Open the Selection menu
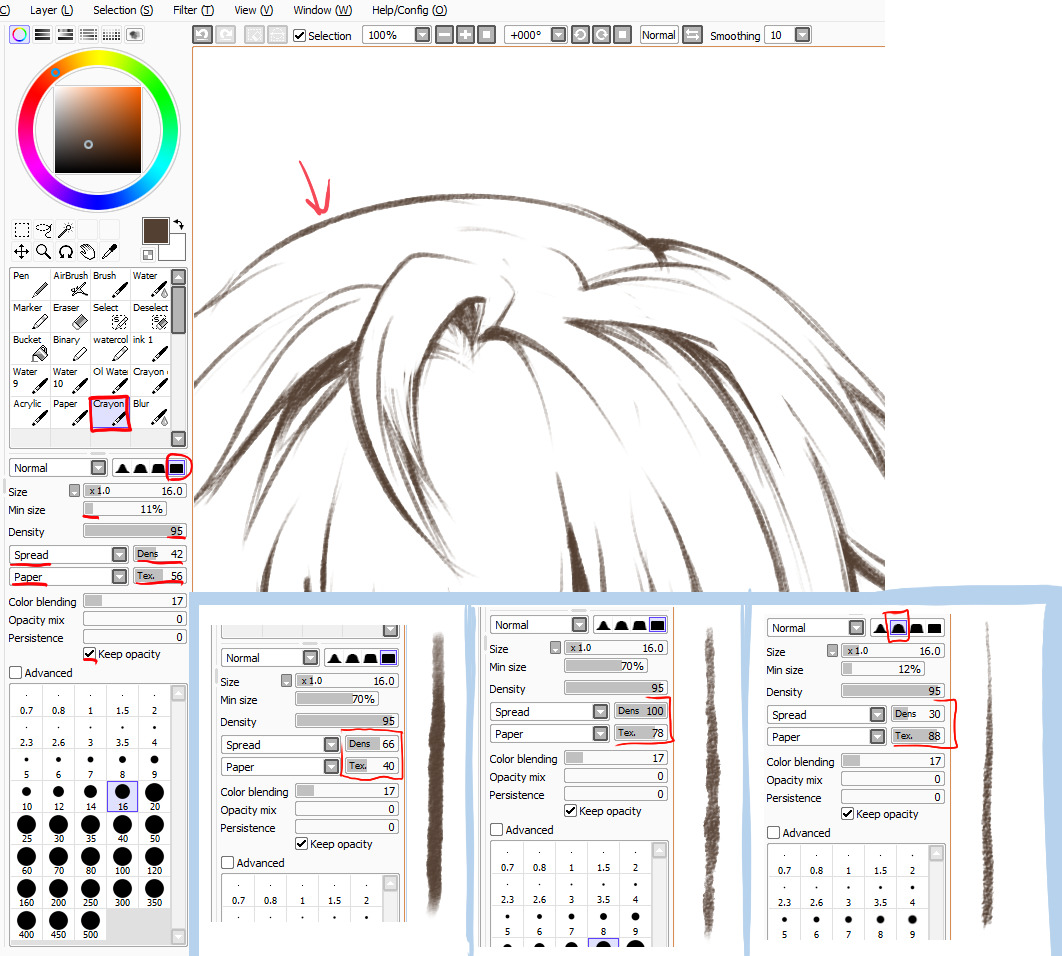Viewport: 1062px width, 956px height. tap(123, 10)
